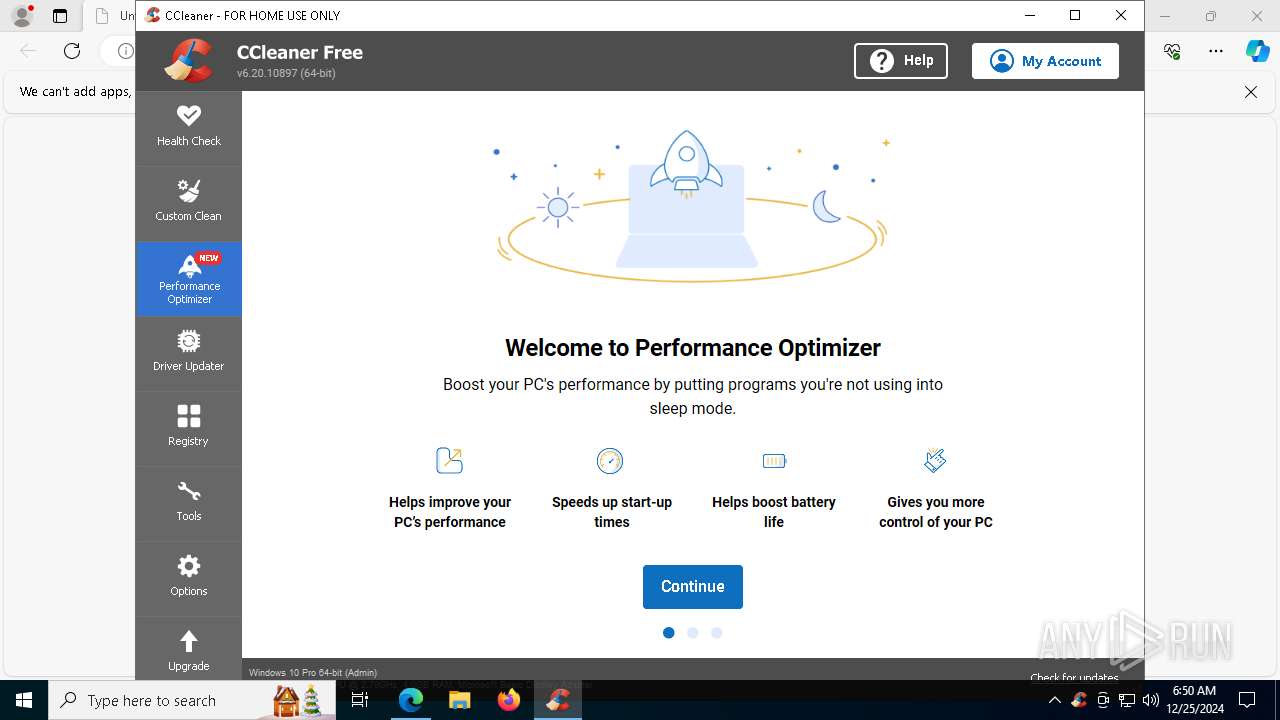Click Check for updates link
Viewport: 1280px width, 720px height.
pyautogui.click(x=1074, y=677)
